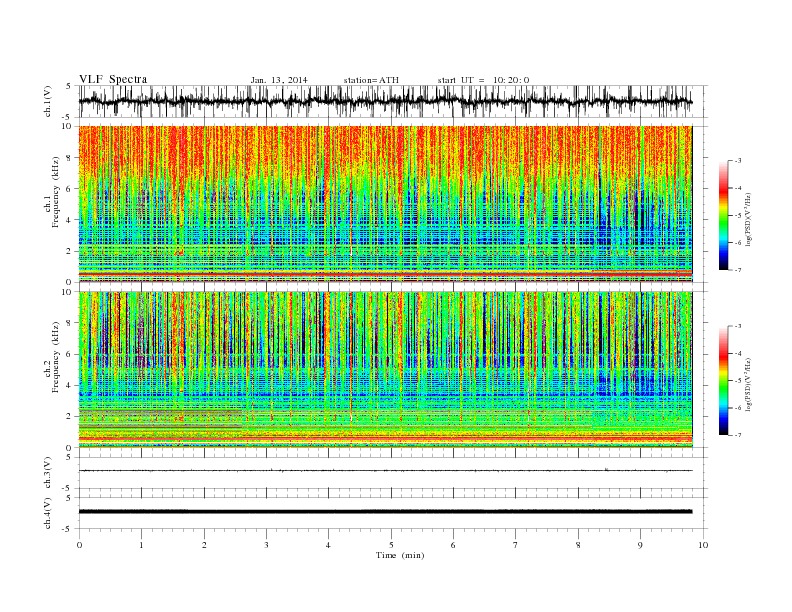Click the ch.4 thick voltage trace panel

(392, 513)
